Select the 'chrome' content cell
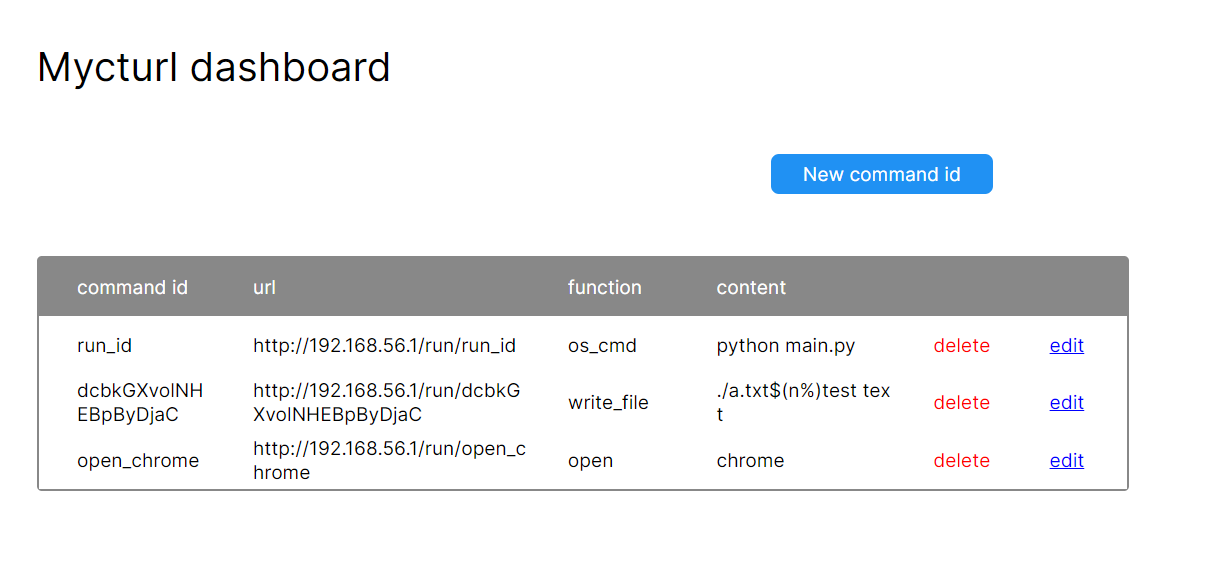Image resolution: width=1225 pixels, height=575 pixels. (x=750, y=461)
